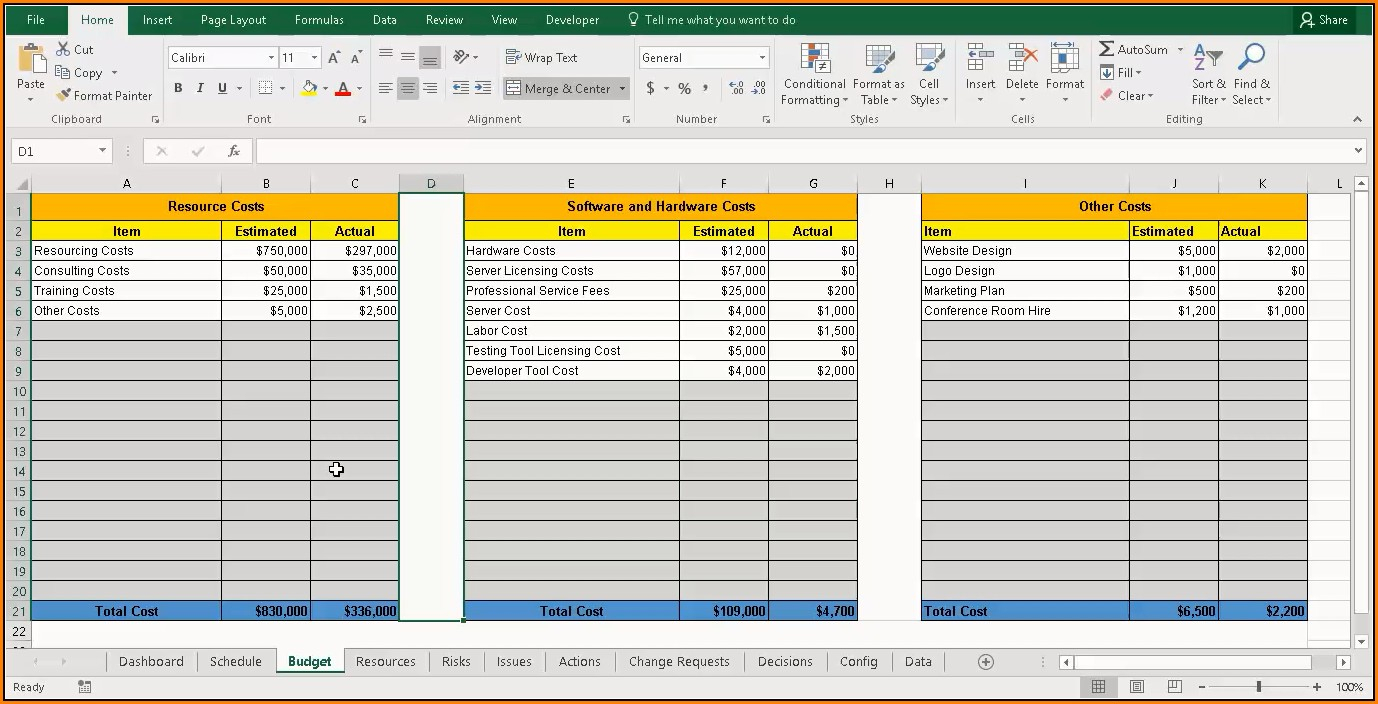Click in the formula bar input
Viewport: 1378px width, 704px height.
(800, 151)
